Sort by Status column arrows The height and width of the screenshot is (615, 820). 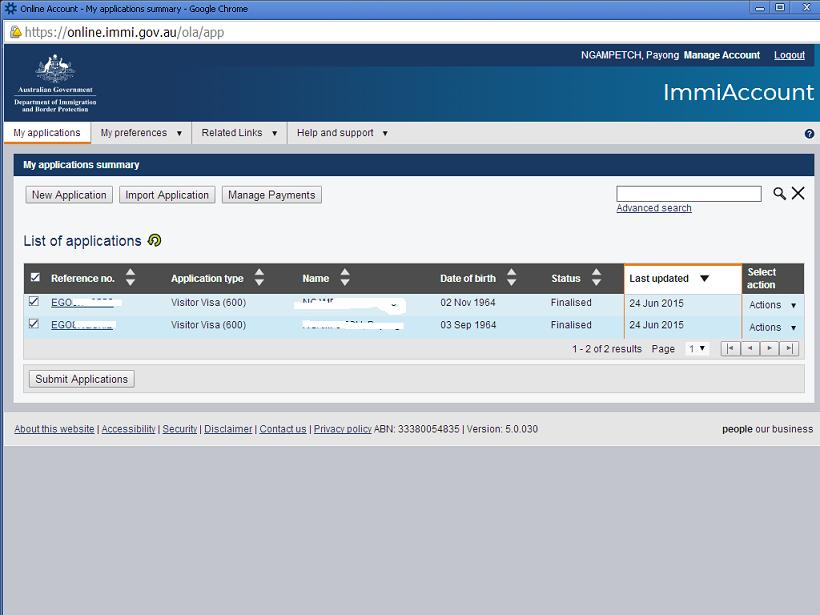[x=596, y=278]
